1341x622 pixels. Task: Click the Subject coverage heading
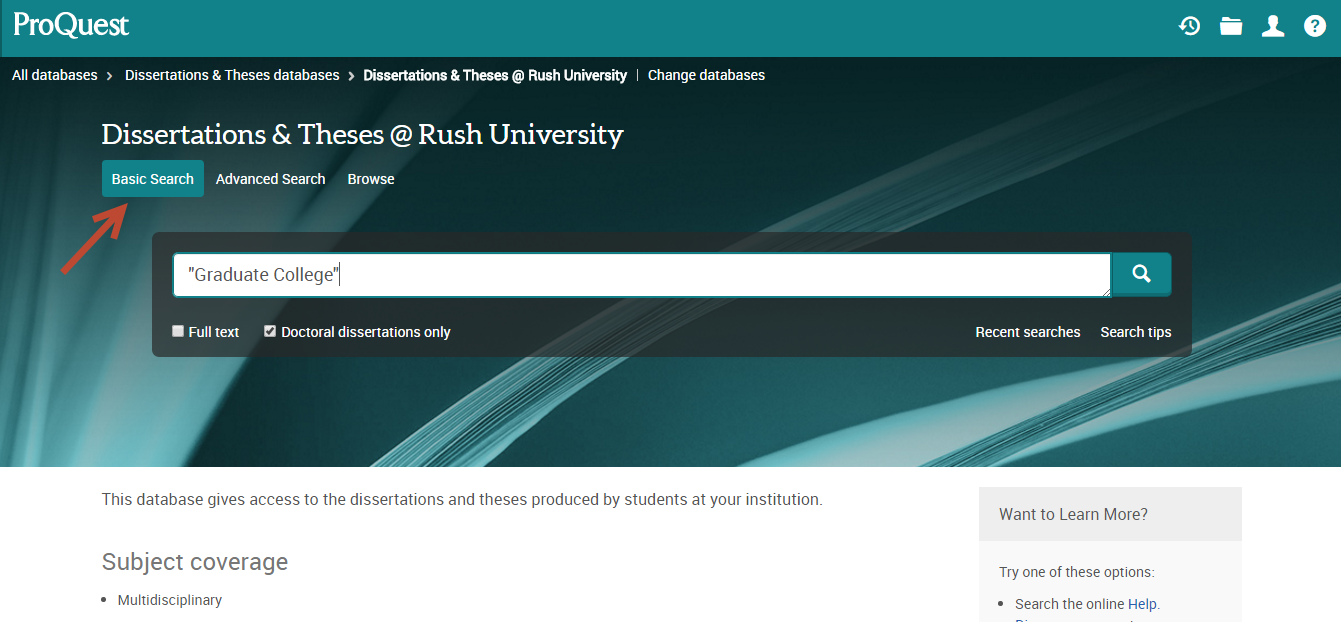tap(195, 562)
